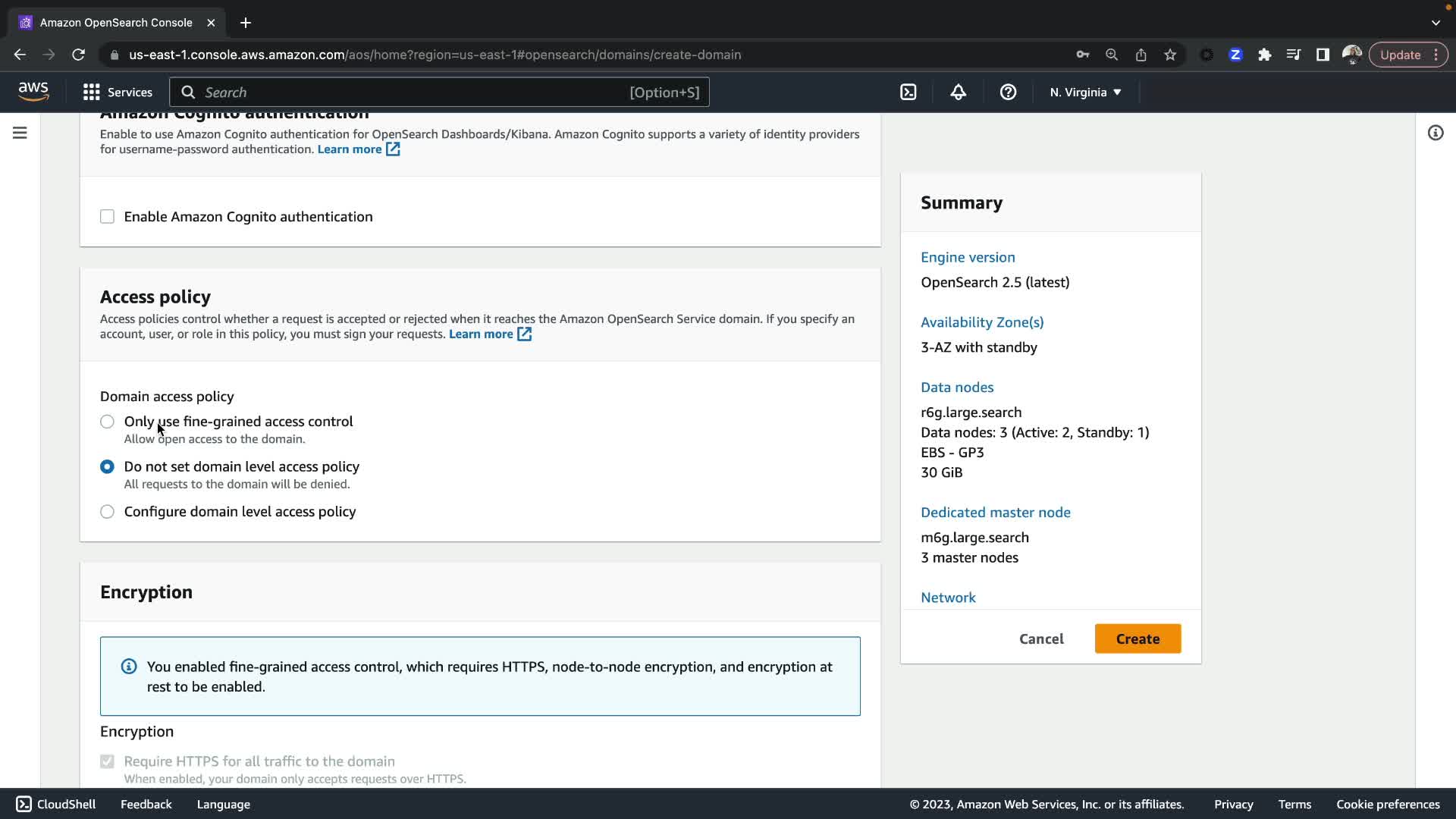Bookmark page with star icon
Screen dimensions: 1456x819
coord(1170,55)
